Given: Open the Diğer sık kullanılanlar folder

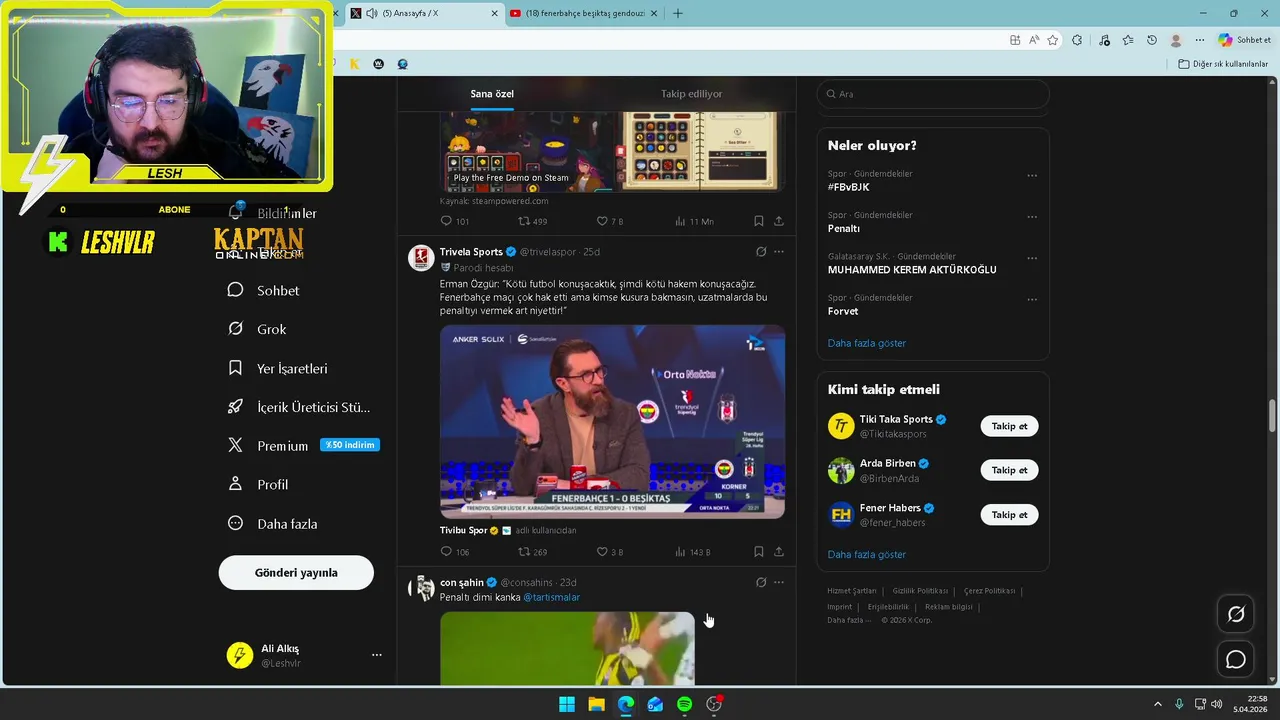Looking at the screenshot, I should click(1223, 64).
